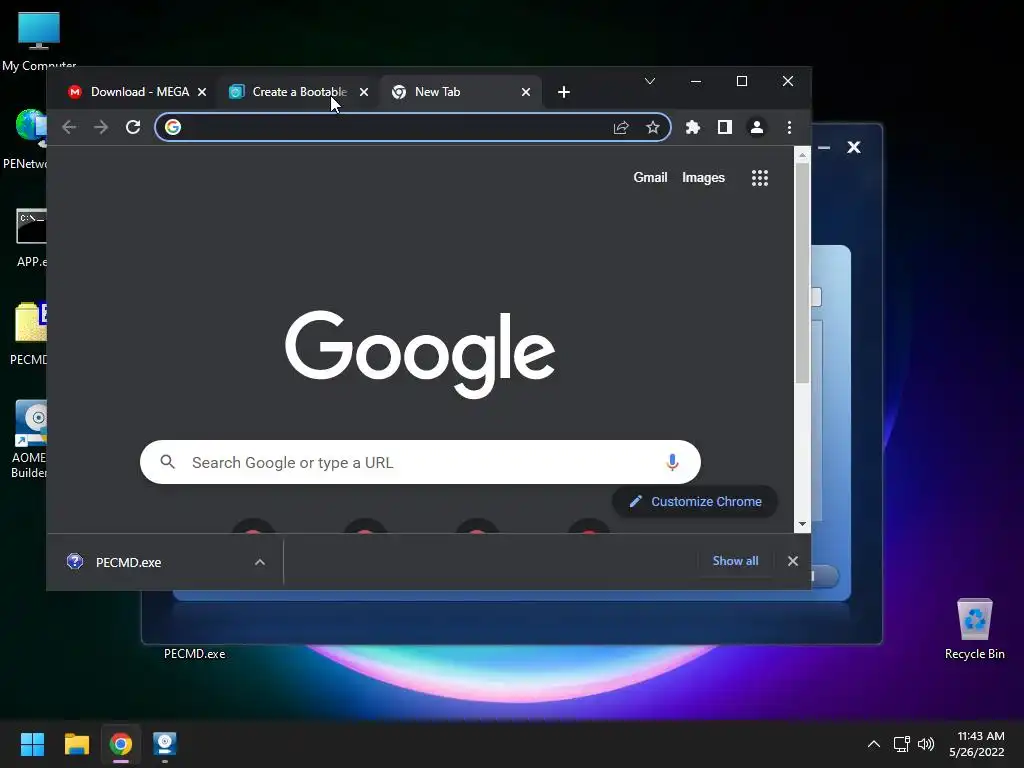
Task: Reload the current Chrome page
Action: tap(133, 127)
